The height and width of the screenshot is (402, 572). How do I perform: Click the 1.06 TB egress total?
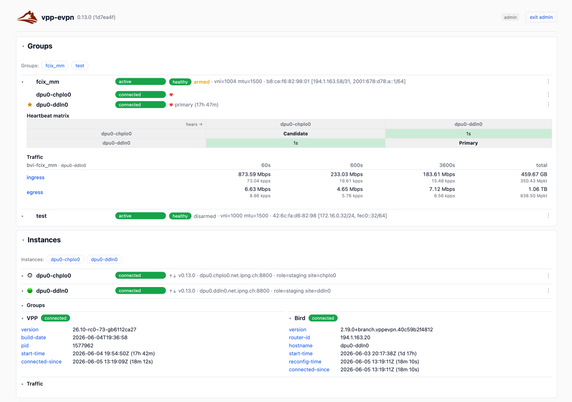(538, 189)
